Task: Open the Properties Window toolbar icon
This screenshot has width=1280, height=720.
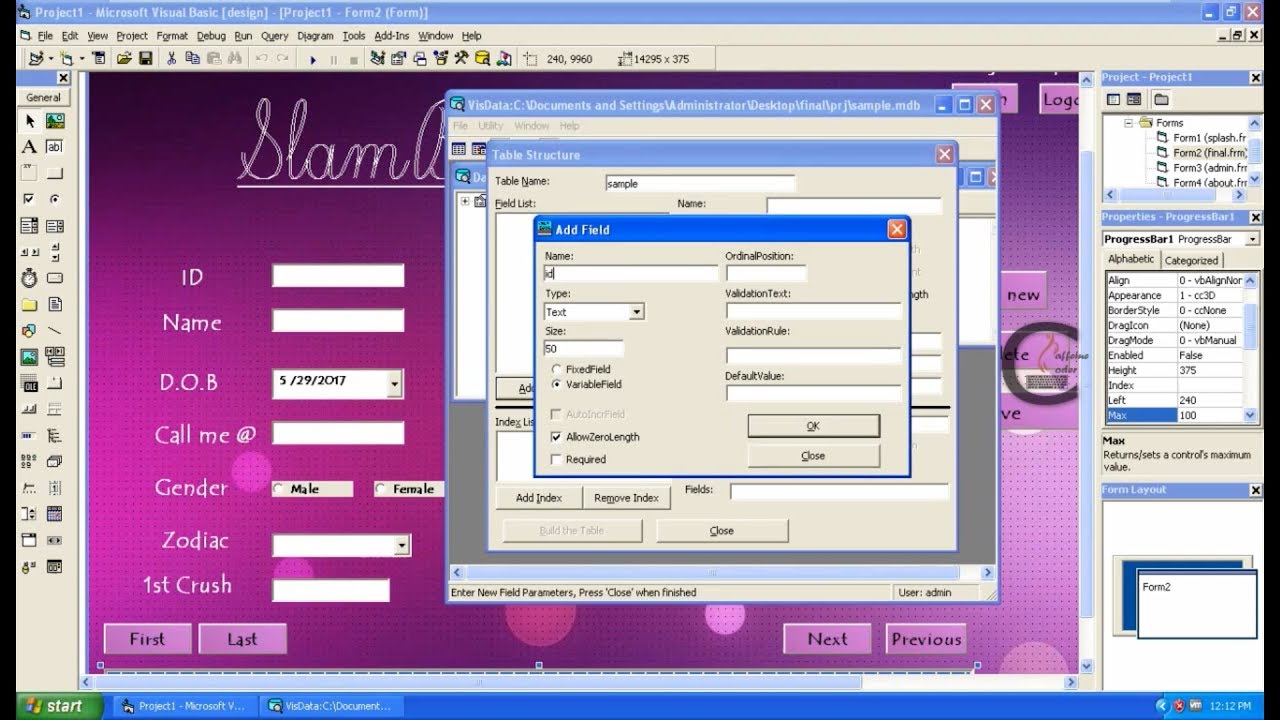Action: [x=399, y=59]
